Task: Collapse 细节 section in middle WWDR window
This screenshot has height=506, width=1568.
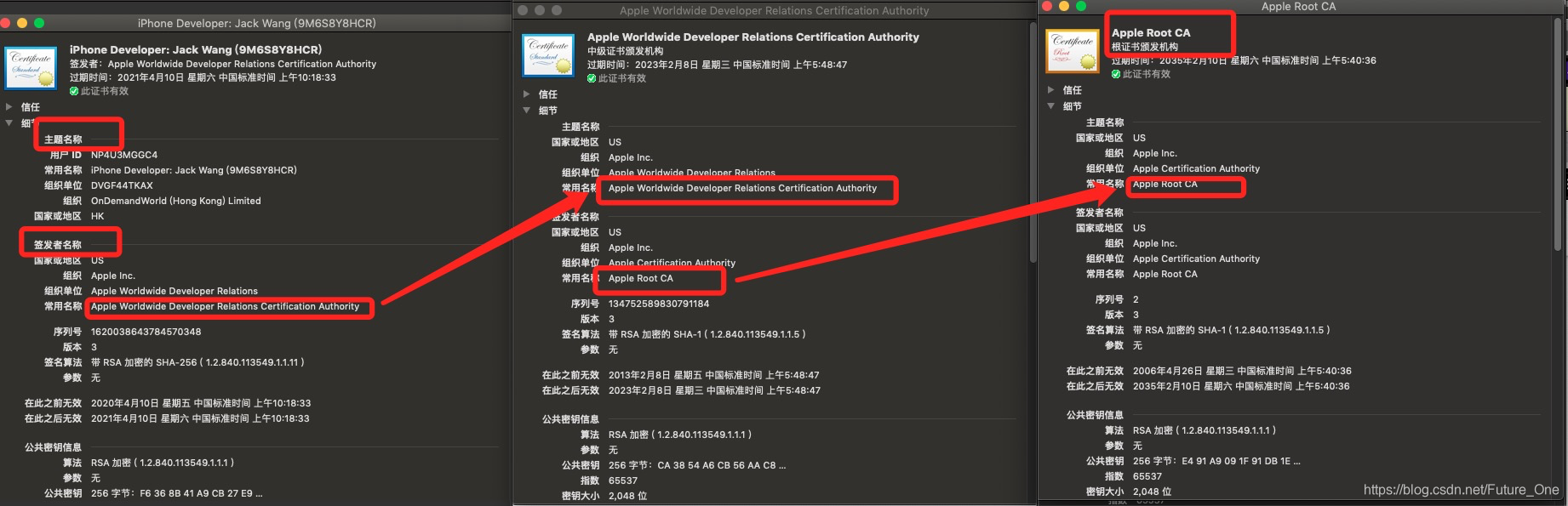Action: click(526, 111)
